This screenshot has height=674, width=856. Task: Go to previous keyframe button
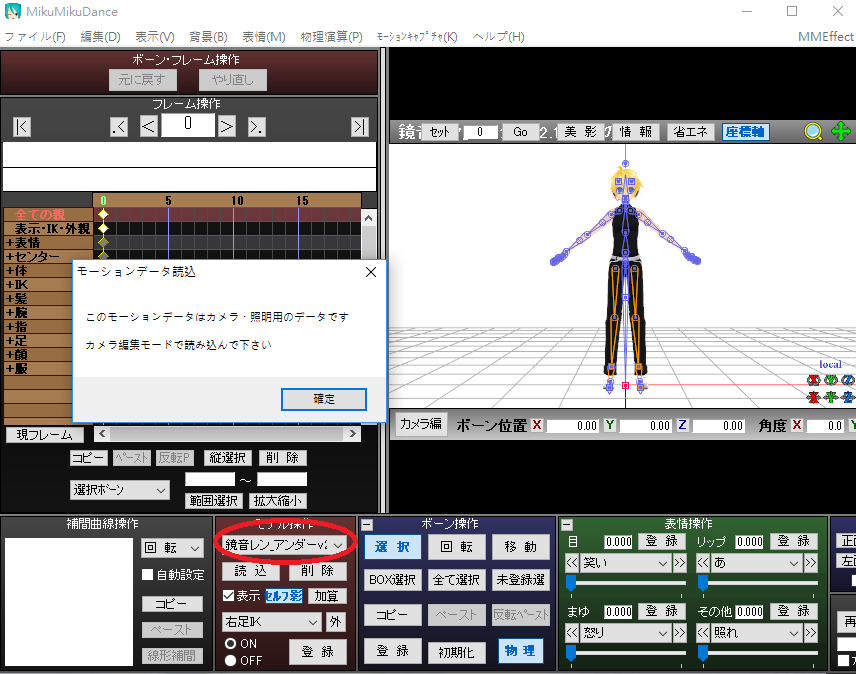click(x=118, y=127)
